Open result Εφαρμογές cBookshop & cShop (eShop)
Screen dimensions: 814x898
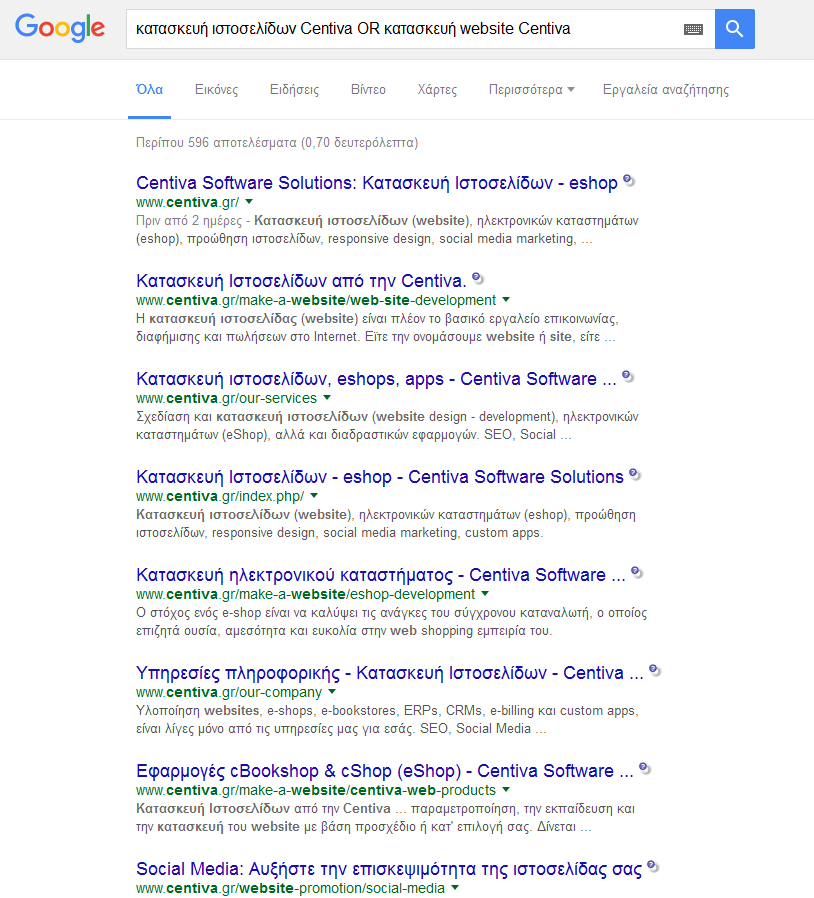pos(384,770)
